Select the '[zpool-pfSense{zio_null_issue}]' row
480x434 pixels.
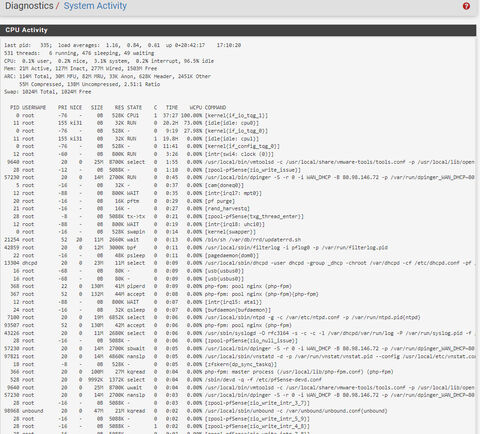pyautogui.click(x=154, y=341)
